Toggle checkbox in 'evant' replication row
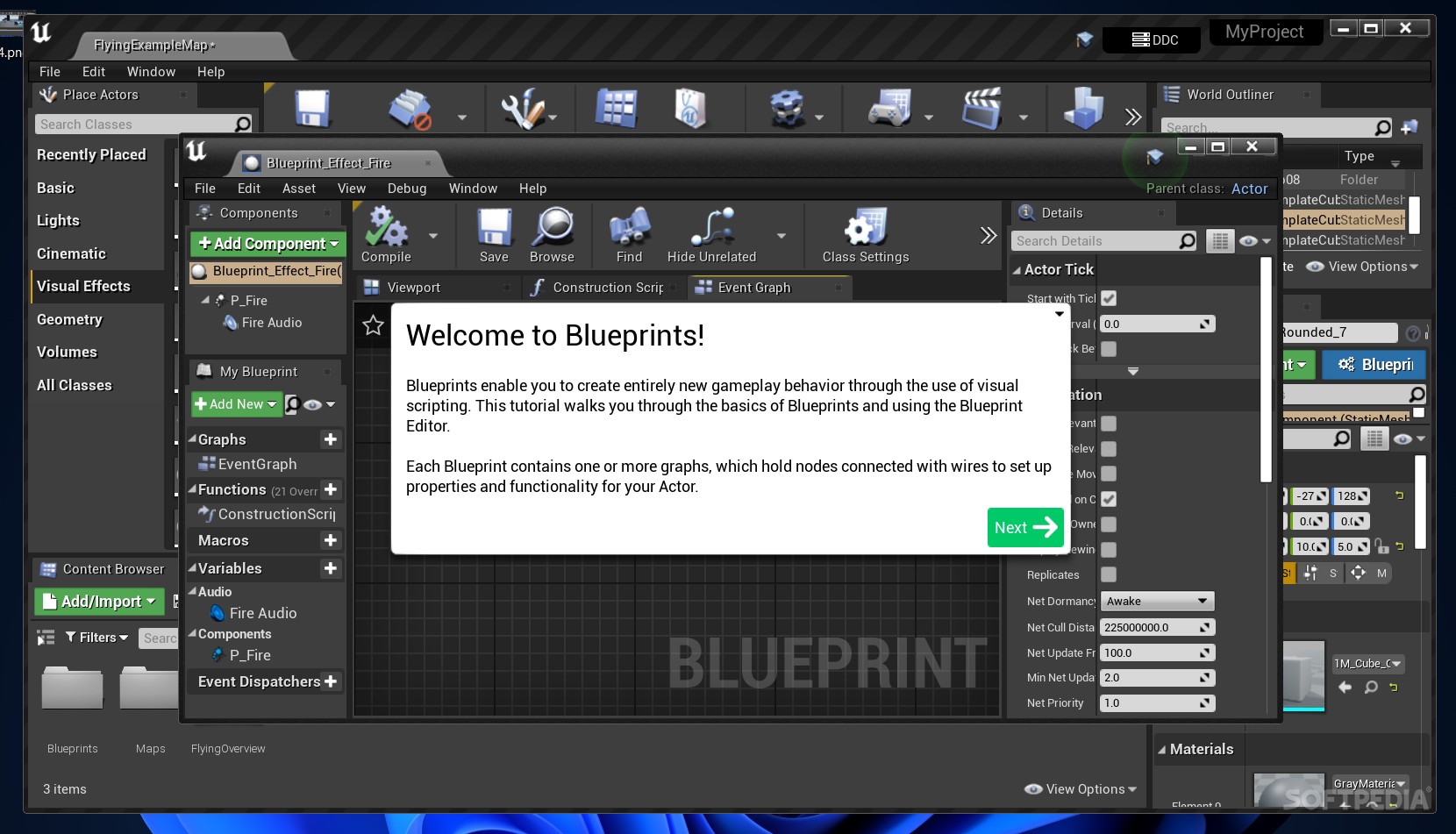The image size is (1456, 834). (1109, 424)
